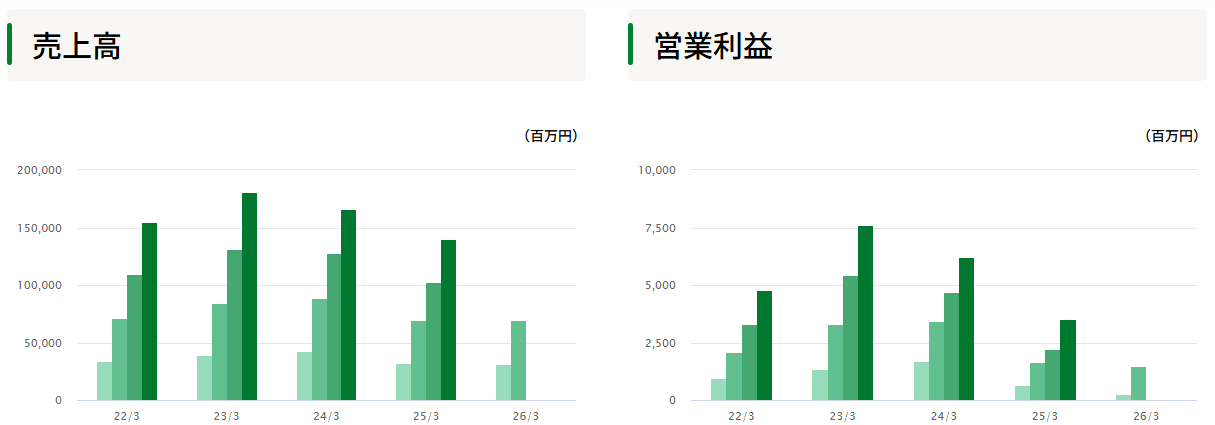
Task: Click the 22/3 axis label under 売上高 chart
Action: pyautogui.click(x=127, y=416)
